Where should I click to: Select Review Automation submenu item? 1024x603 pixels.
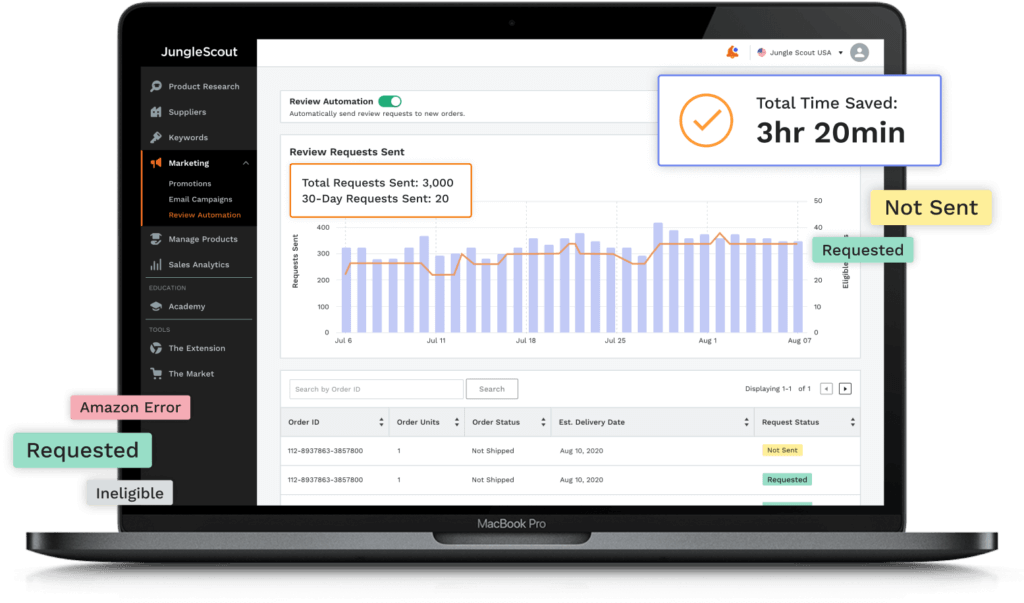(204, 215)
